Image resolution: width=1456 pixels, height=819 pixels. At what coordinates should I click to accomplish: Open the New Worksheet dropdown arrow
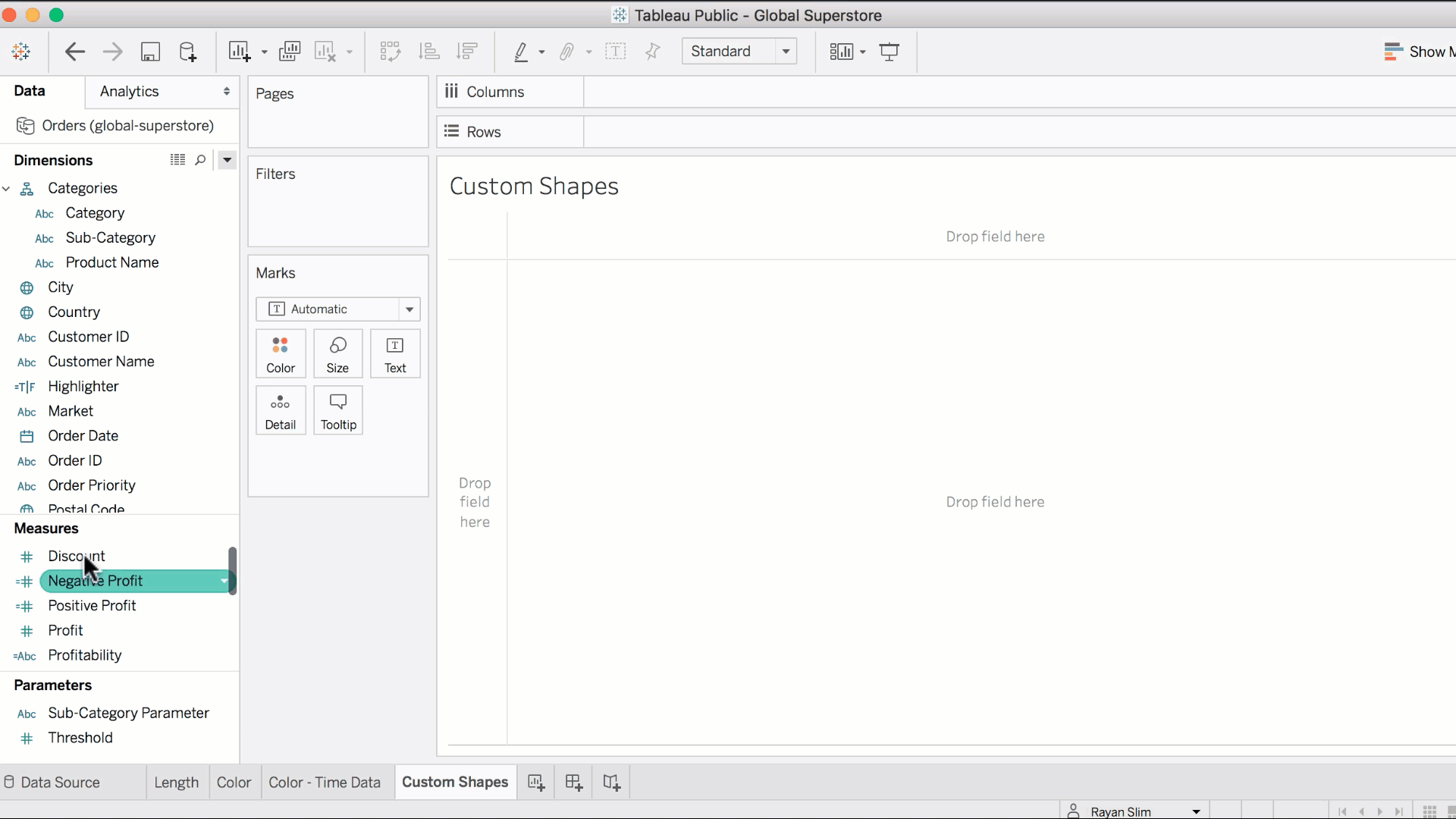pyautogui.click(x=264, y=52)
